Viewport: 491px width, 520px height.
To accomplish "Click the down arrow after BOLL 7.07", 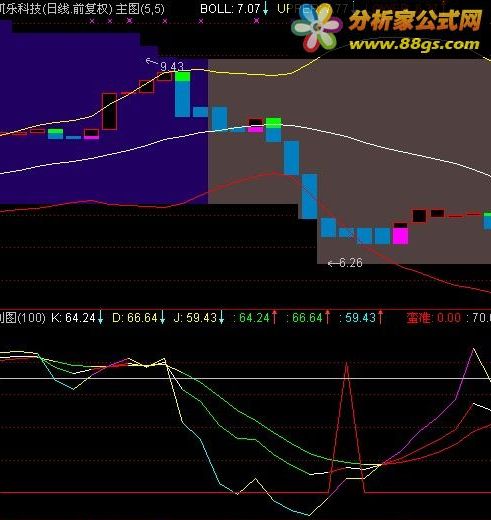I will pos(265,8).
